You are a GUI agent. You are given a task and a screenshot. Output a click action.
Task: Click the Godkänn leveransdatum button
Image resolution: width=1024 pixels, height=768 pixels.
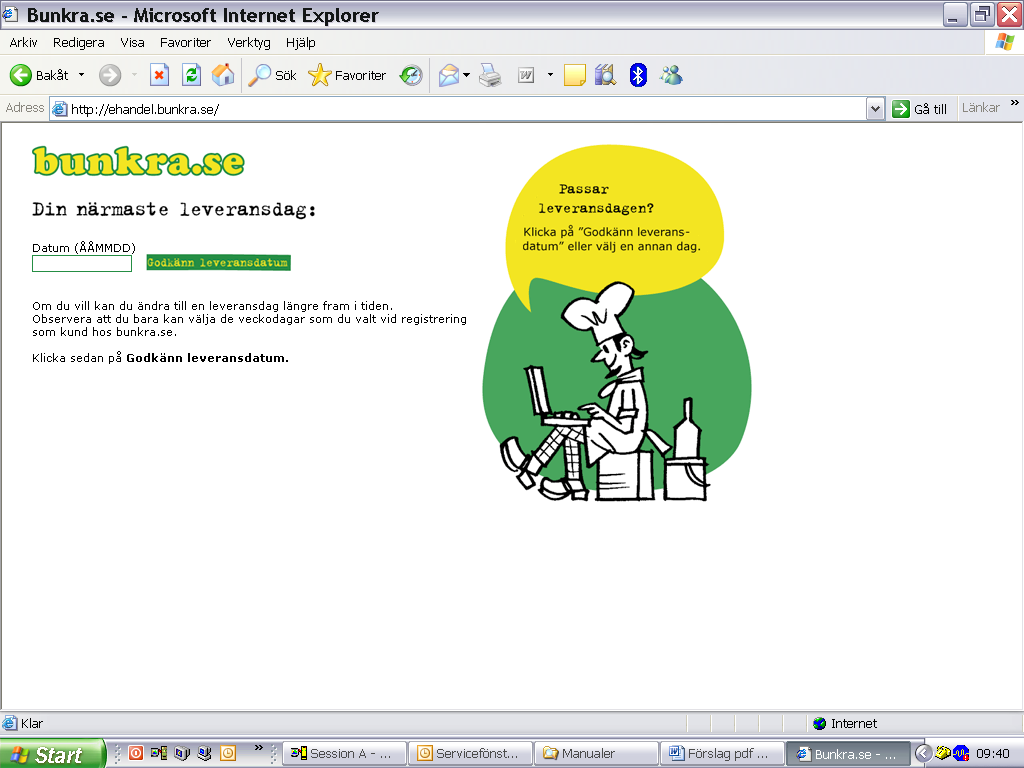218,263
